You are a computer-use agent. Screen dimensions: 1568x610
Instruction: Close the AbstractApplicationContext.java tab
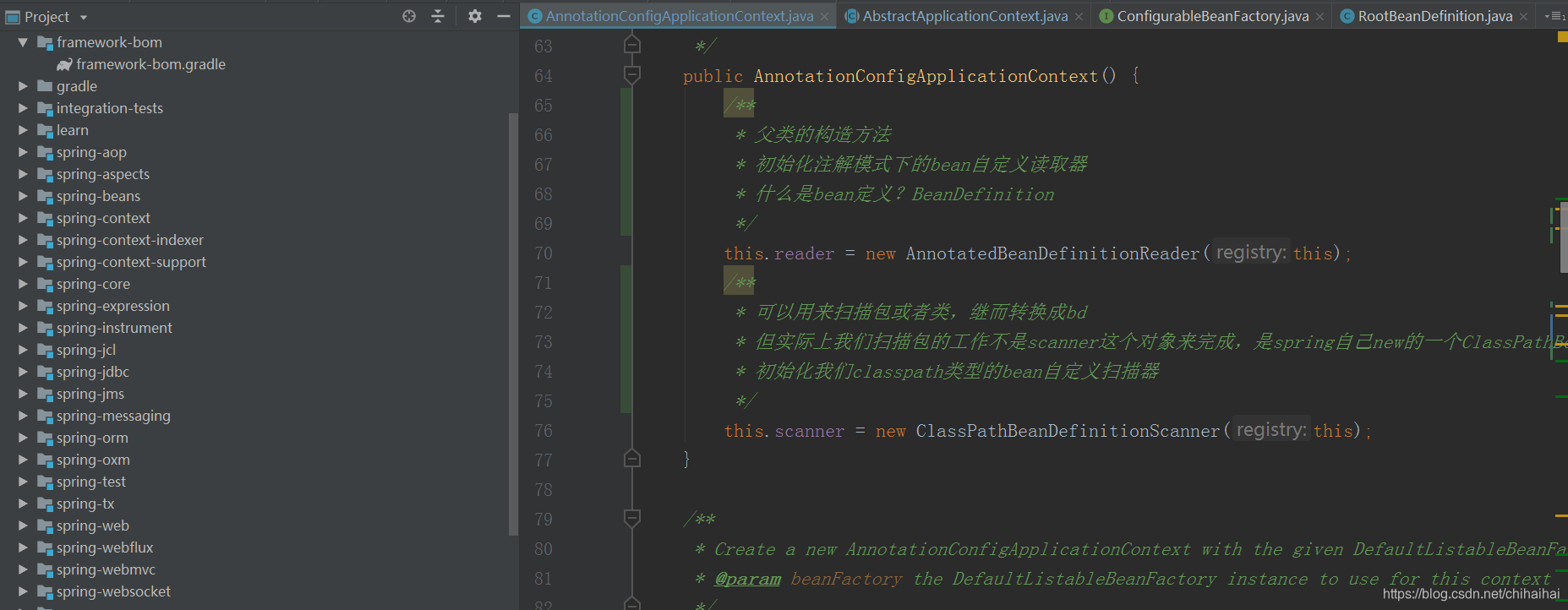[1079, 17]
